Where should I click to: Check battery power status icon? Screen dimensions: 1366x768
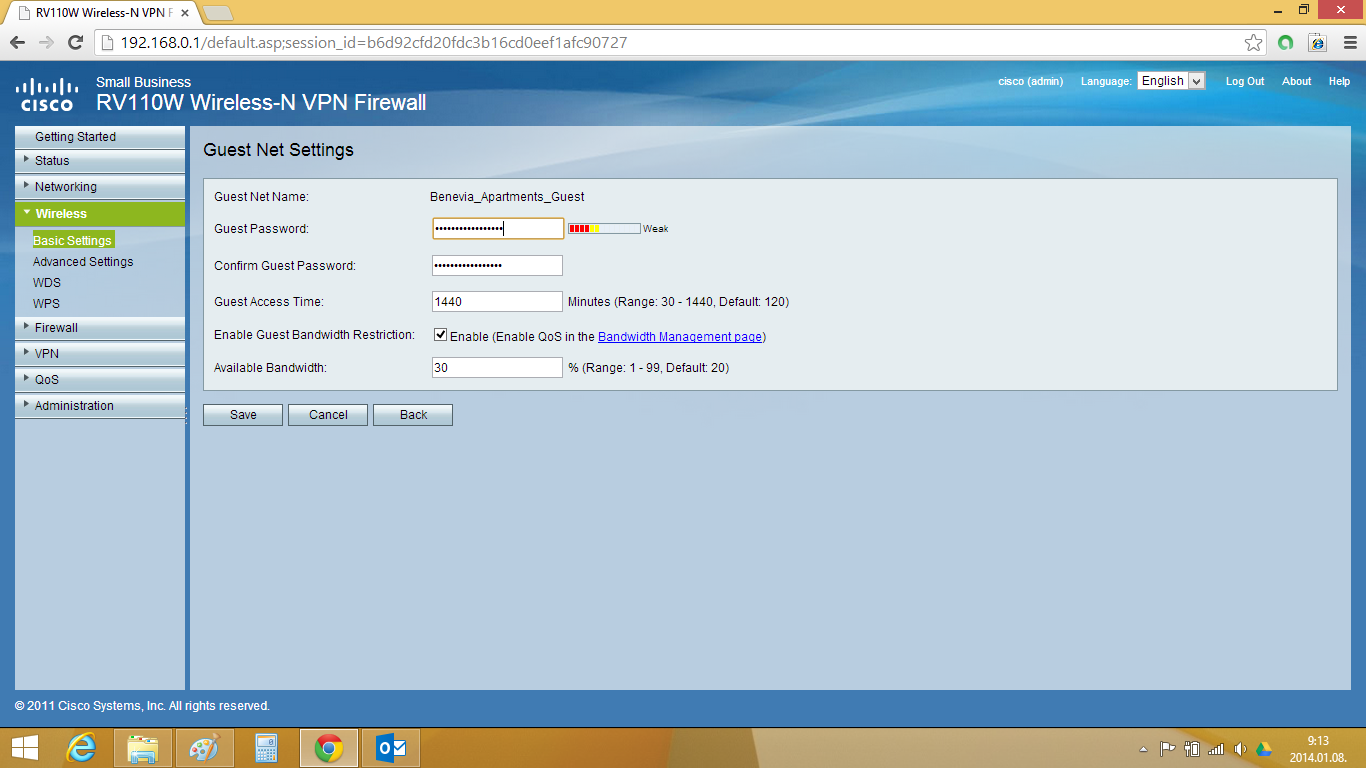[1192, 749]
